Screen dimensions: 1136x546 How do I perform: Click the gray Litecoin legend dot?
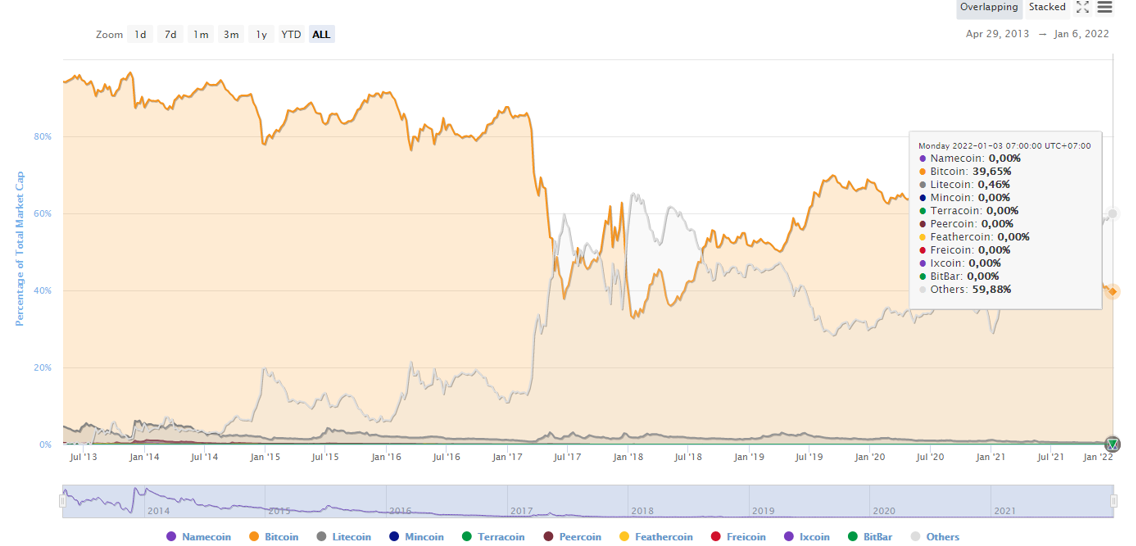[x=321, y=537]
